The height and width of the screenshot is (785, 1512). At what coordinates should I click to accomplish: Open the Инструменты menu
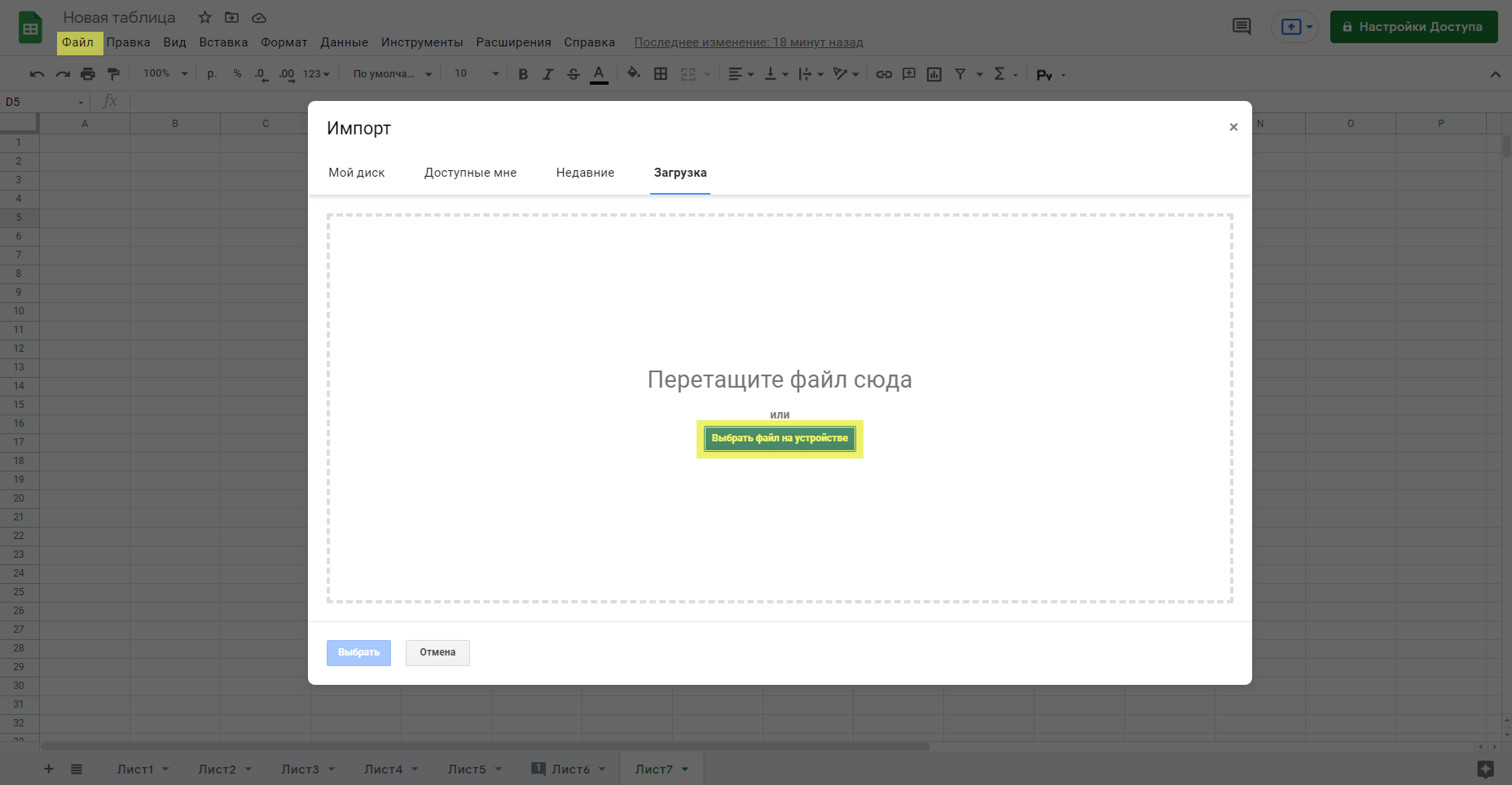coord(422,42)
